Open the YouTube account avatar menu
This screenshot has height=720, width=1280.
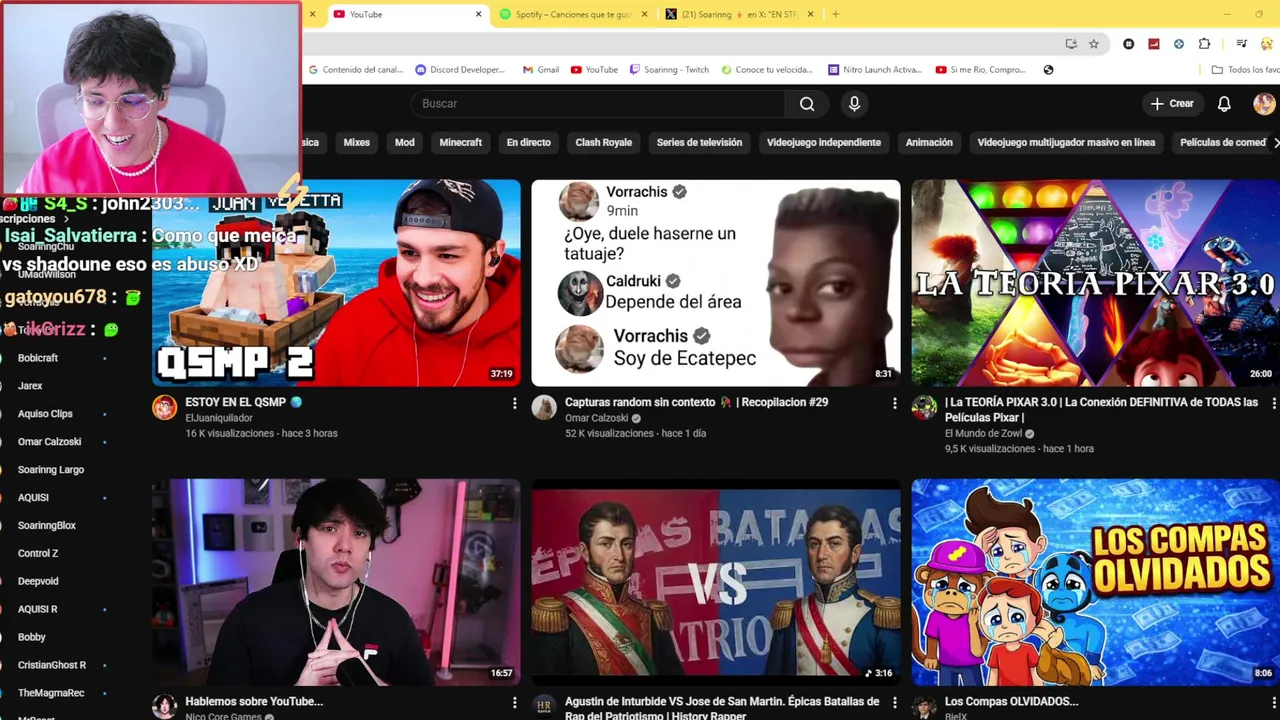(1264, 104)
